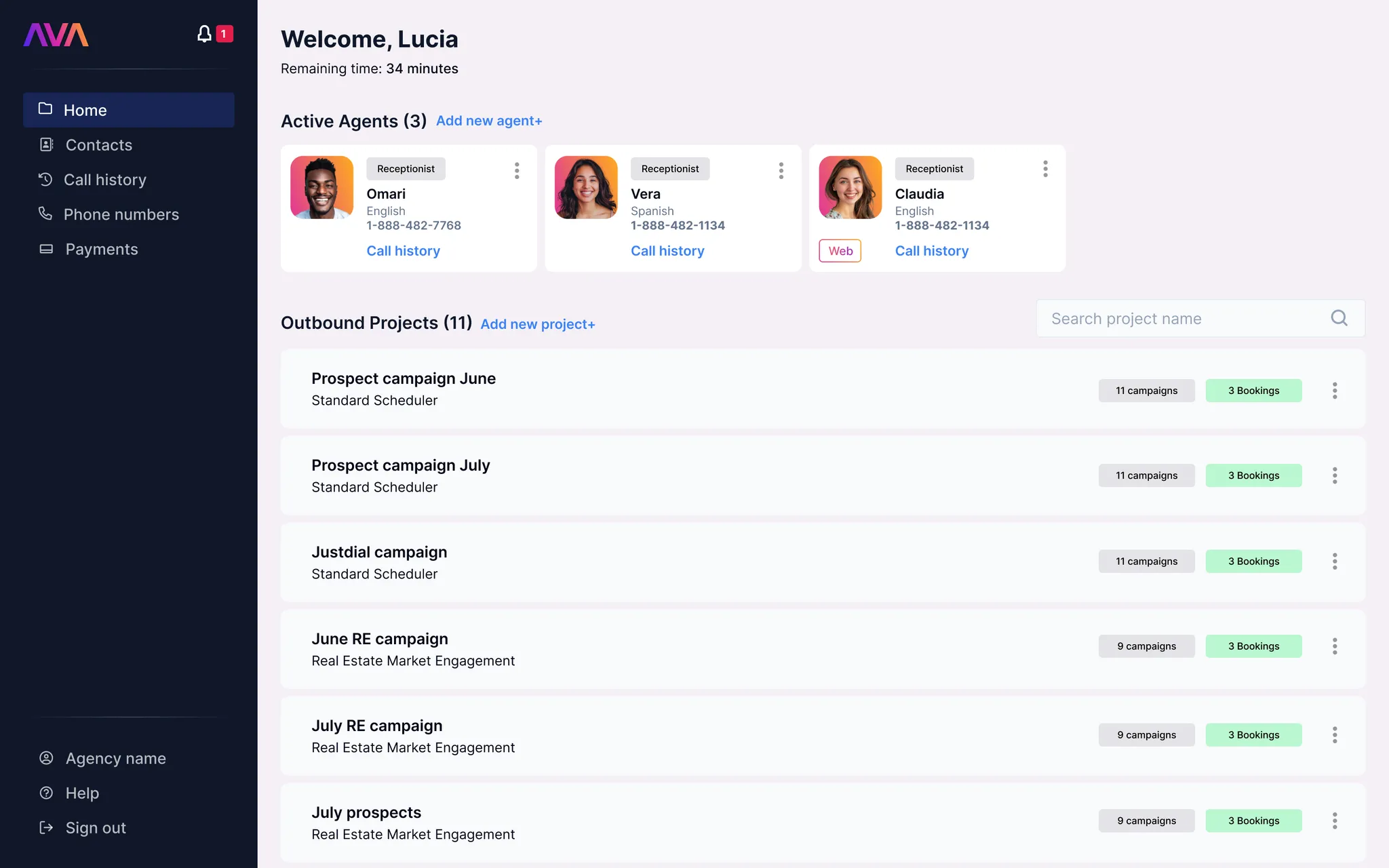Click 3 Bookings badge for Prospect campaign July
This screenshot has width=1389, height=868.
coord(1254,475)
